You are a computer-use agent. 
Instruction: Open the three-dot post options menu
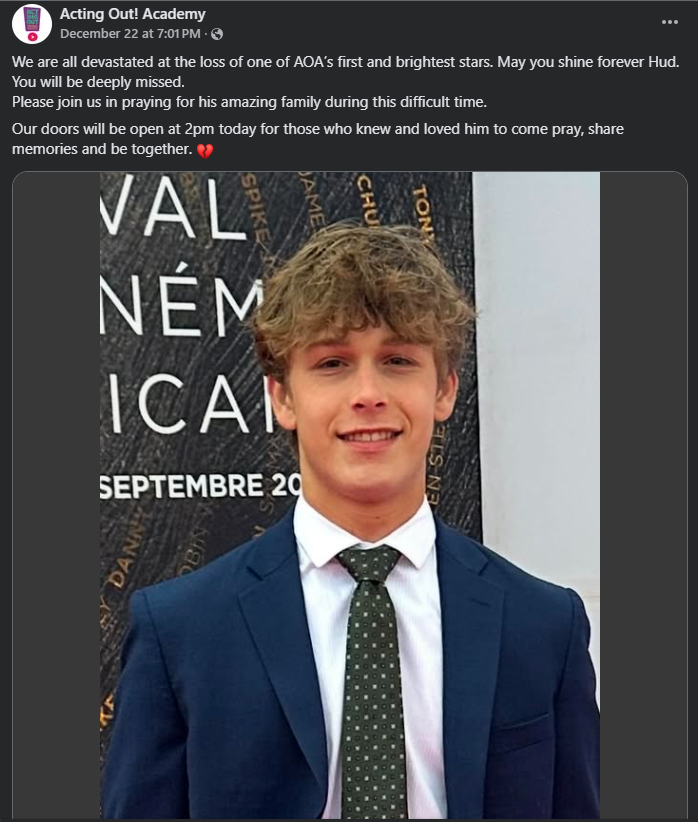click(x=670, y=22)
